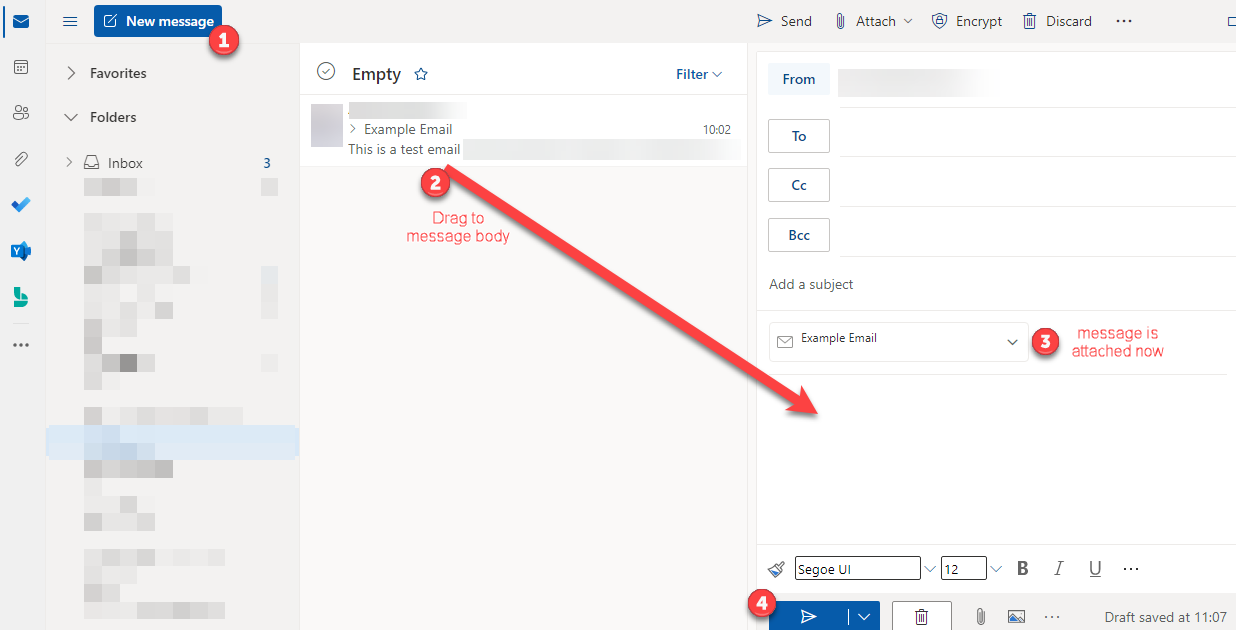
Task: Discard draft with bottom trash button
Action: click(921, 617)
